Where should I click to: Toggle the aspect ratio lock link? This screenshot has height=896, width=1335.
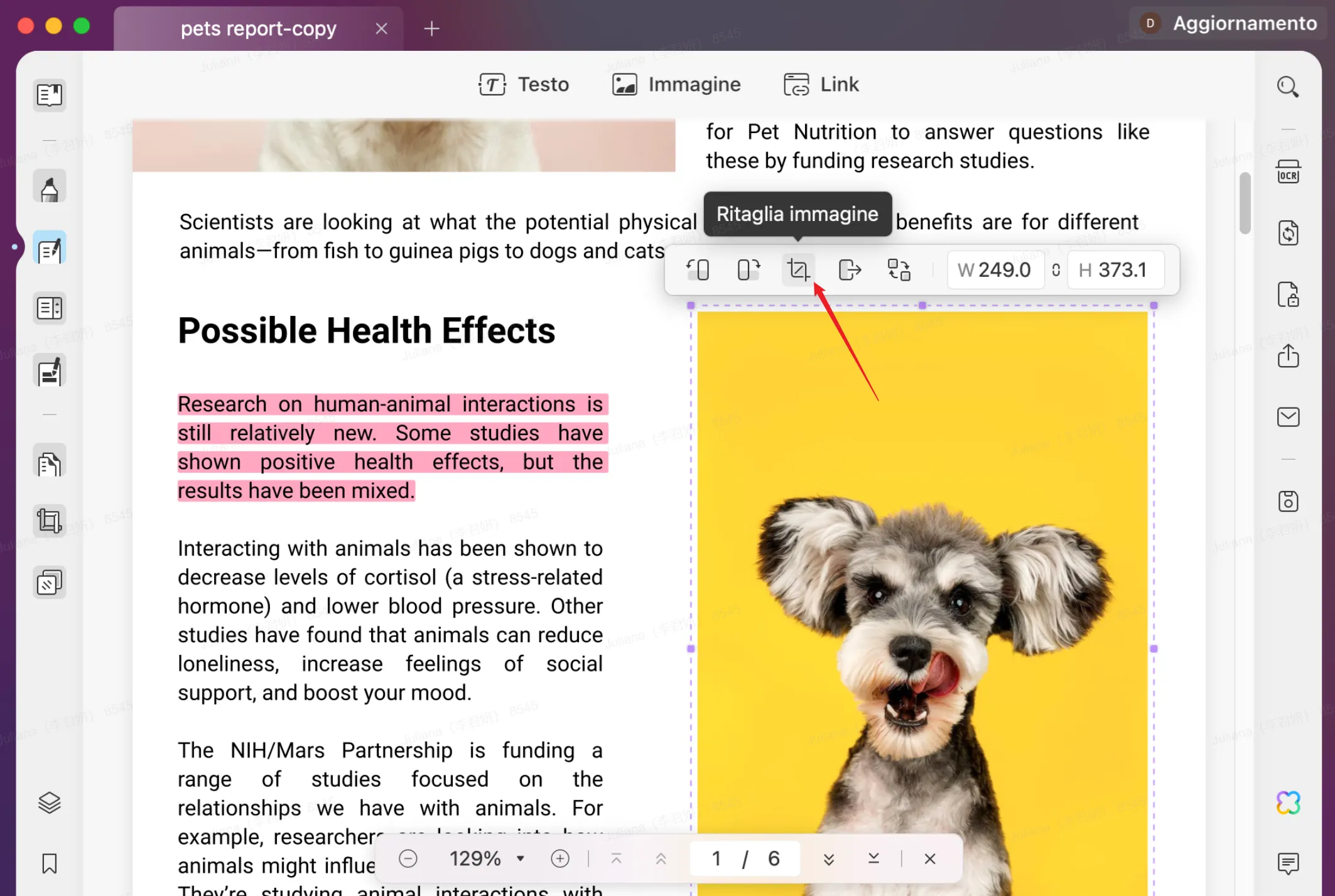[1056, 270]
